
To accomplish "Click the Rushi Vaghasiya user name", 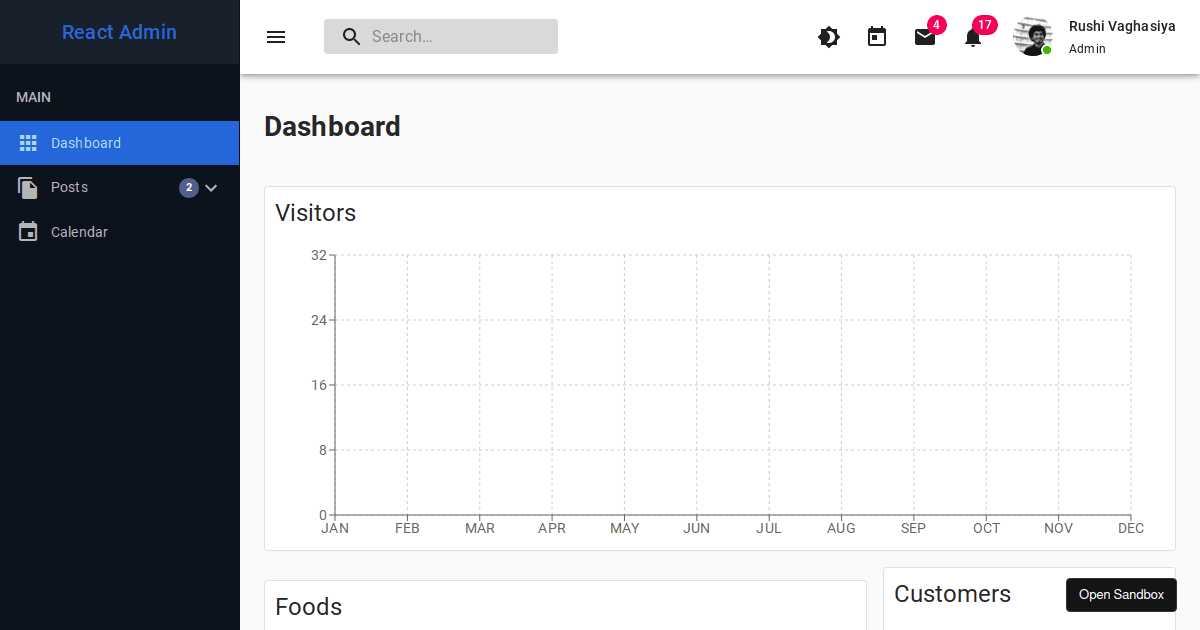I will pyautogui.click(x=1122, y=26).
